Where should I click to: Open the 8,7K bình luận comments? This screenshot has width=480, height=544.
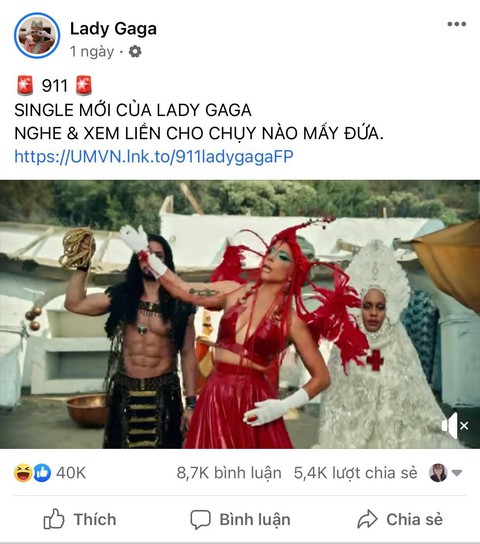[x=229, y=473]
